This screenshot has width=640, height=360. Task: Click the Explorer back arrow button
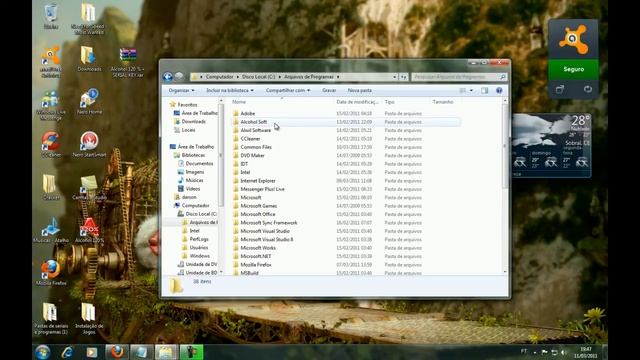coord(168,76)
